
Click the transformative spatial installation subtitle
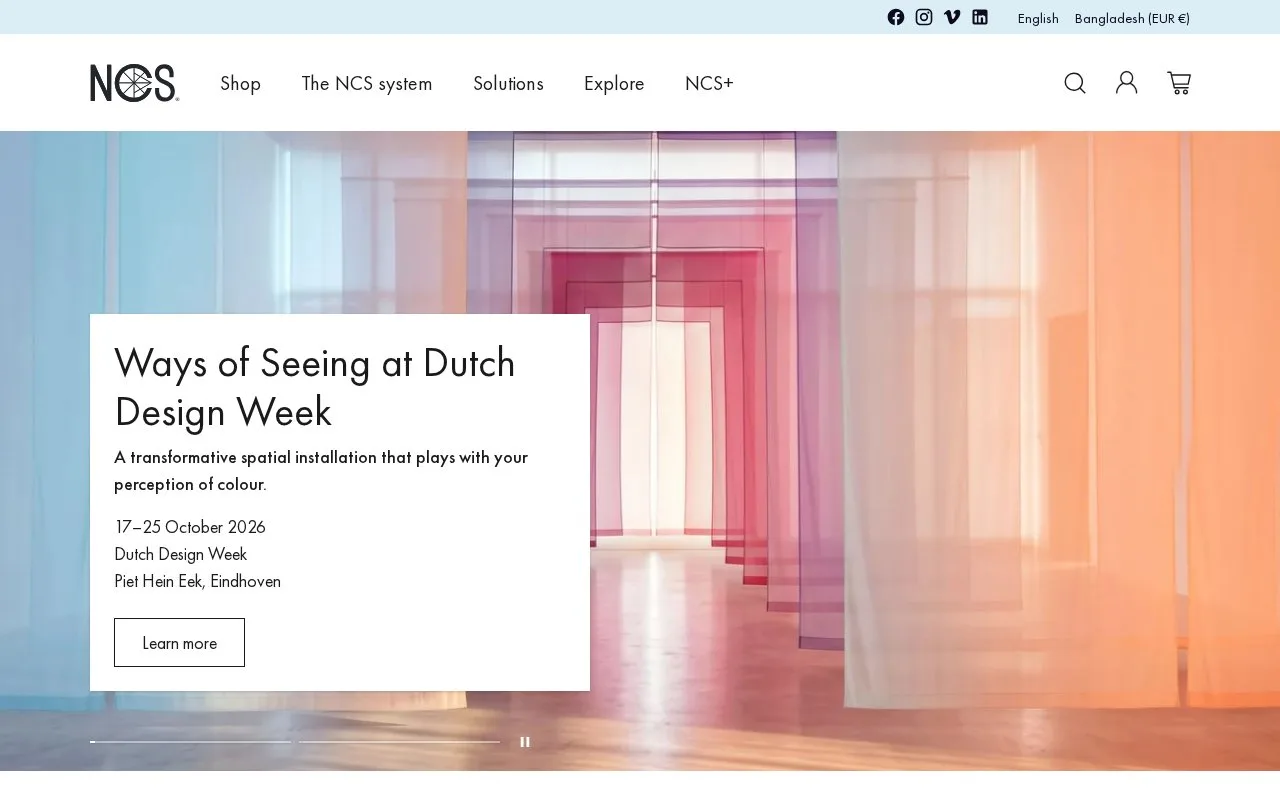coord(321,470)
